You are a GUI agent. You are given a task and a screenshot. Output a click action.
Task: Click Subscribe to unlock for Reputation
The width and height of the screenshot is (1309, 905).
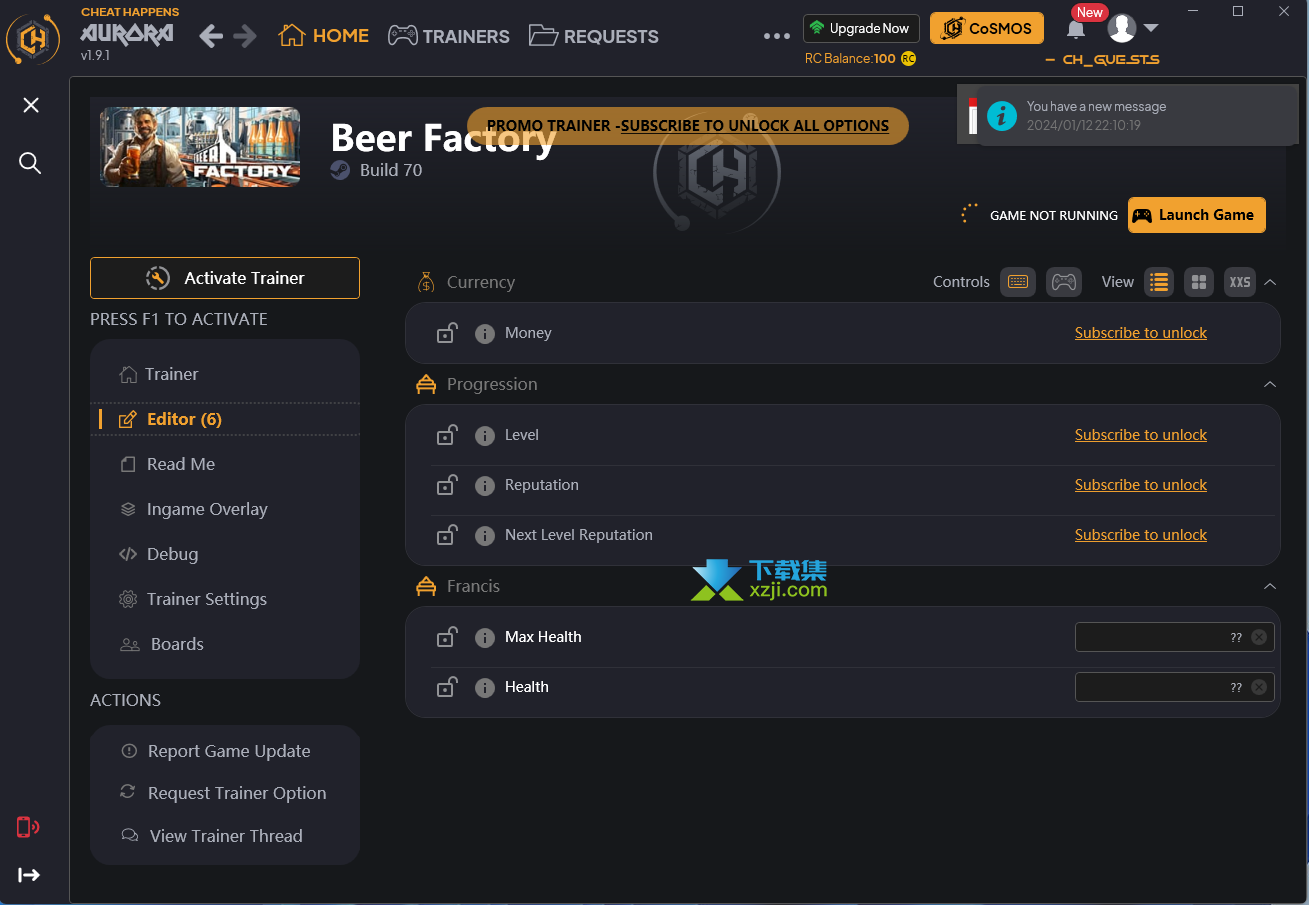click(x=1141, y=485)
